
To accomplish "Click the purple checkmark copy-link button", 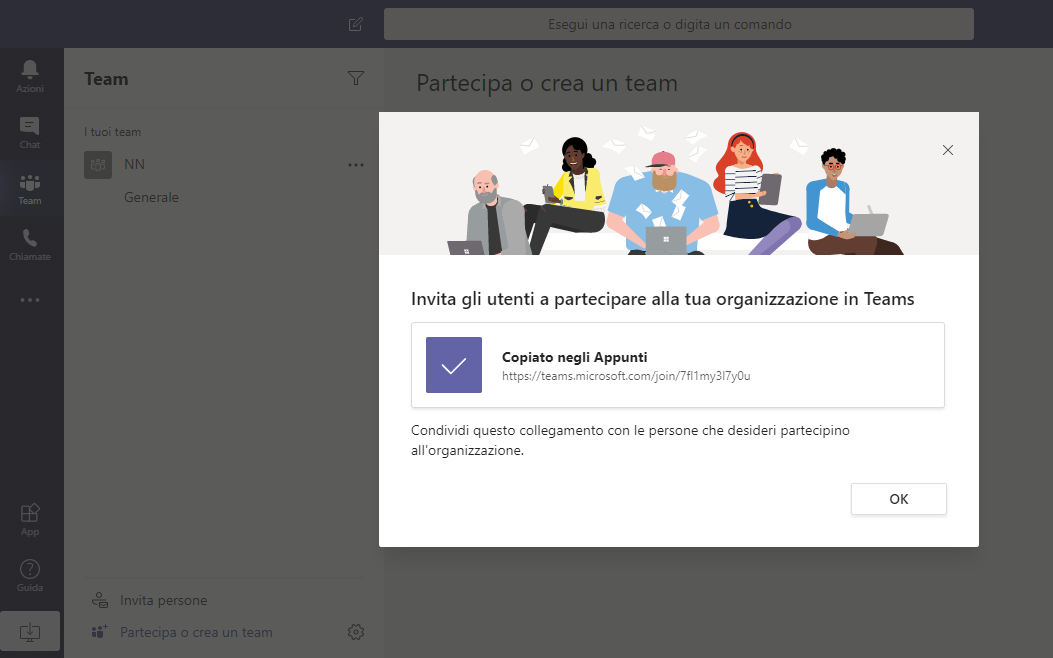I will point(454,365).
